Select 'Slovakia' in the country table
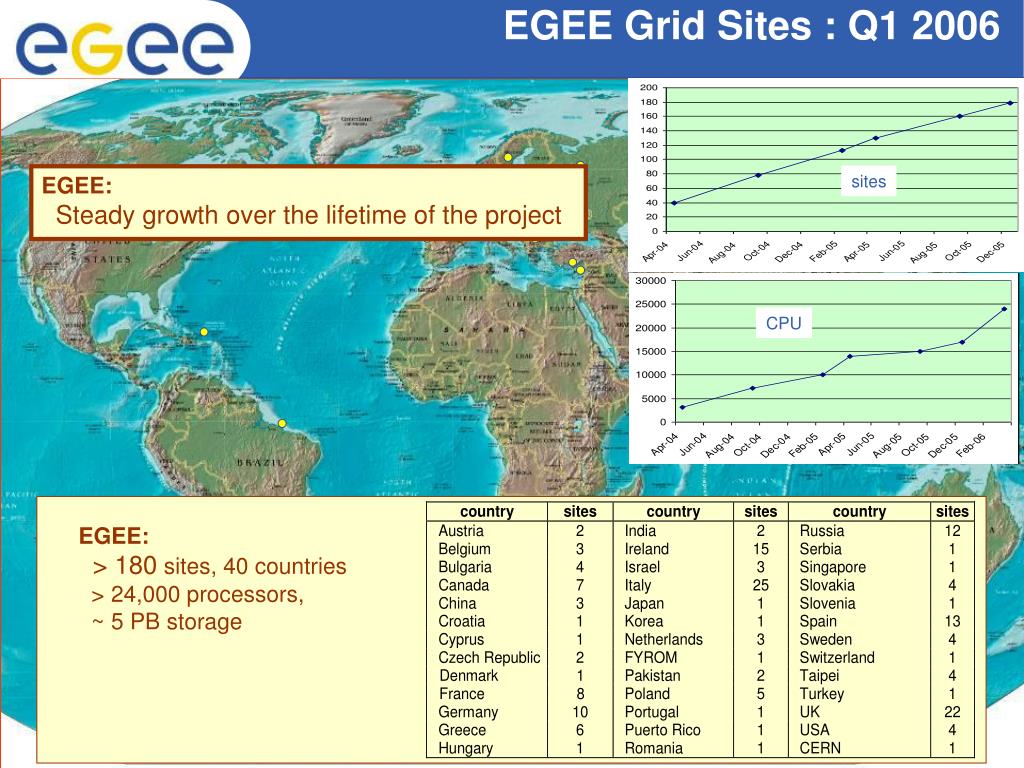This screenshot has height=768, width=1024. [x=827, y=585]
